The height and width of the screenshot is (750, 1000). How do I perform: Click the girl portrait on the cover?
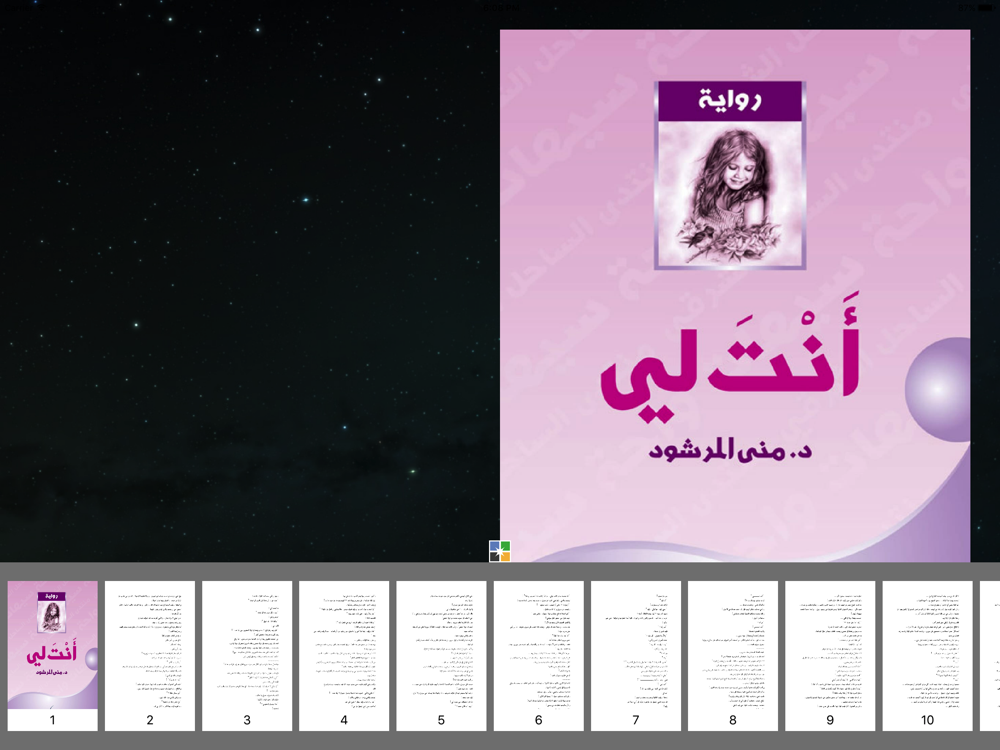click(x=730, y=194)
